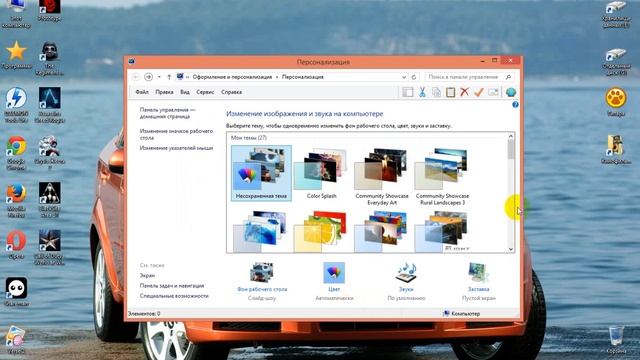Select the Несохраненная тема theme
This screenshot has width=640, height=360.
[x=261, y=173]
